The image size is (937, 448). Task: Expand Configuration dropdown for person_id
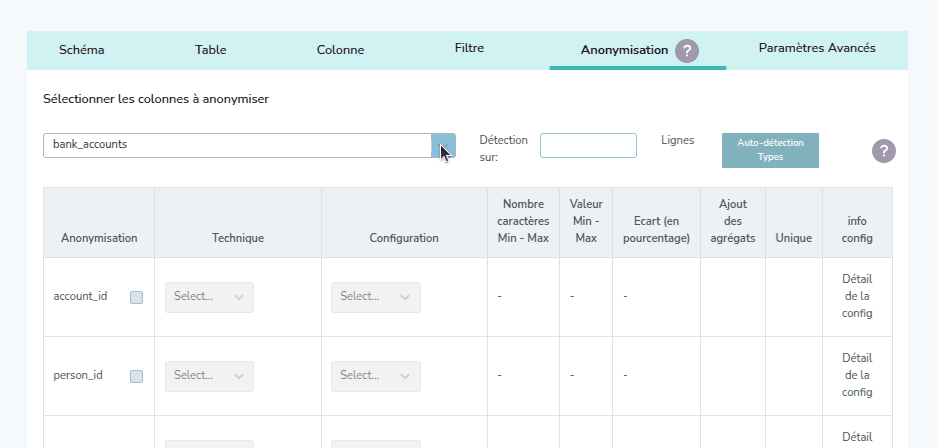[375, 376]
